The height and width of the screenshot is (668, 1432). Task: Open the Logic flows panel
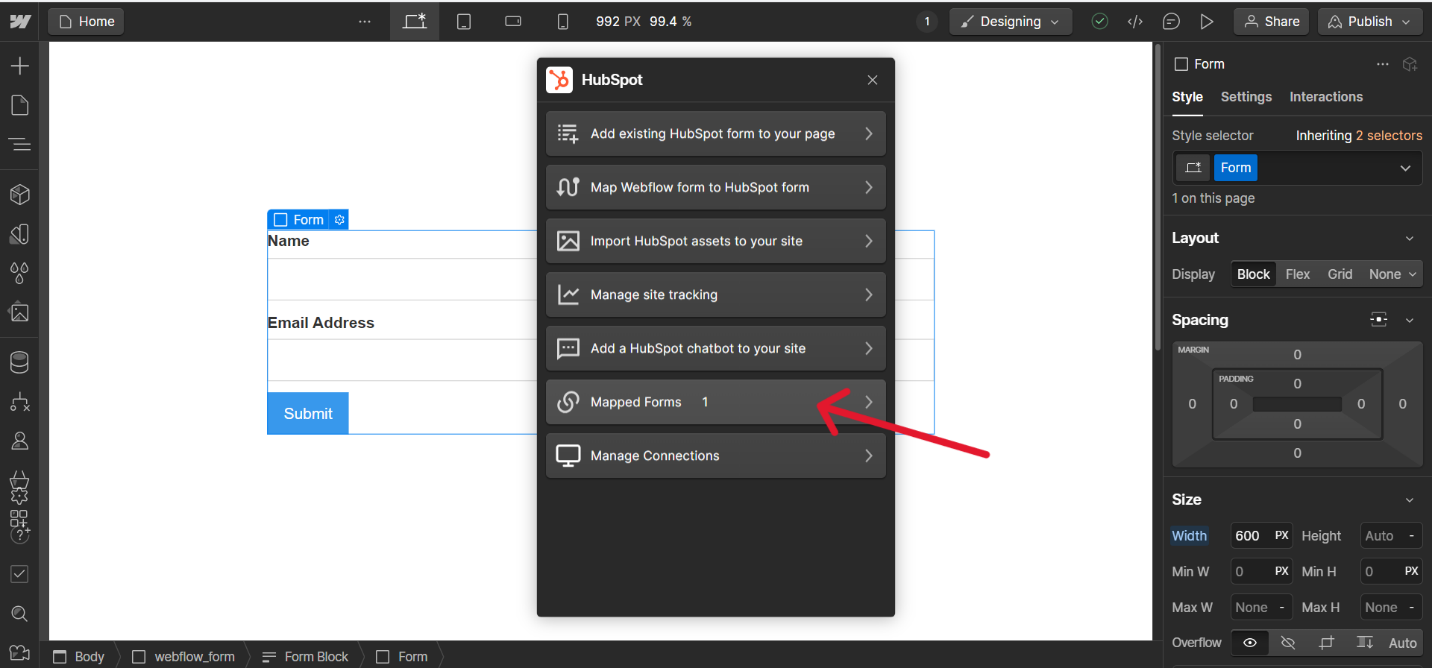pyautogui.click(x=20, y=401)
